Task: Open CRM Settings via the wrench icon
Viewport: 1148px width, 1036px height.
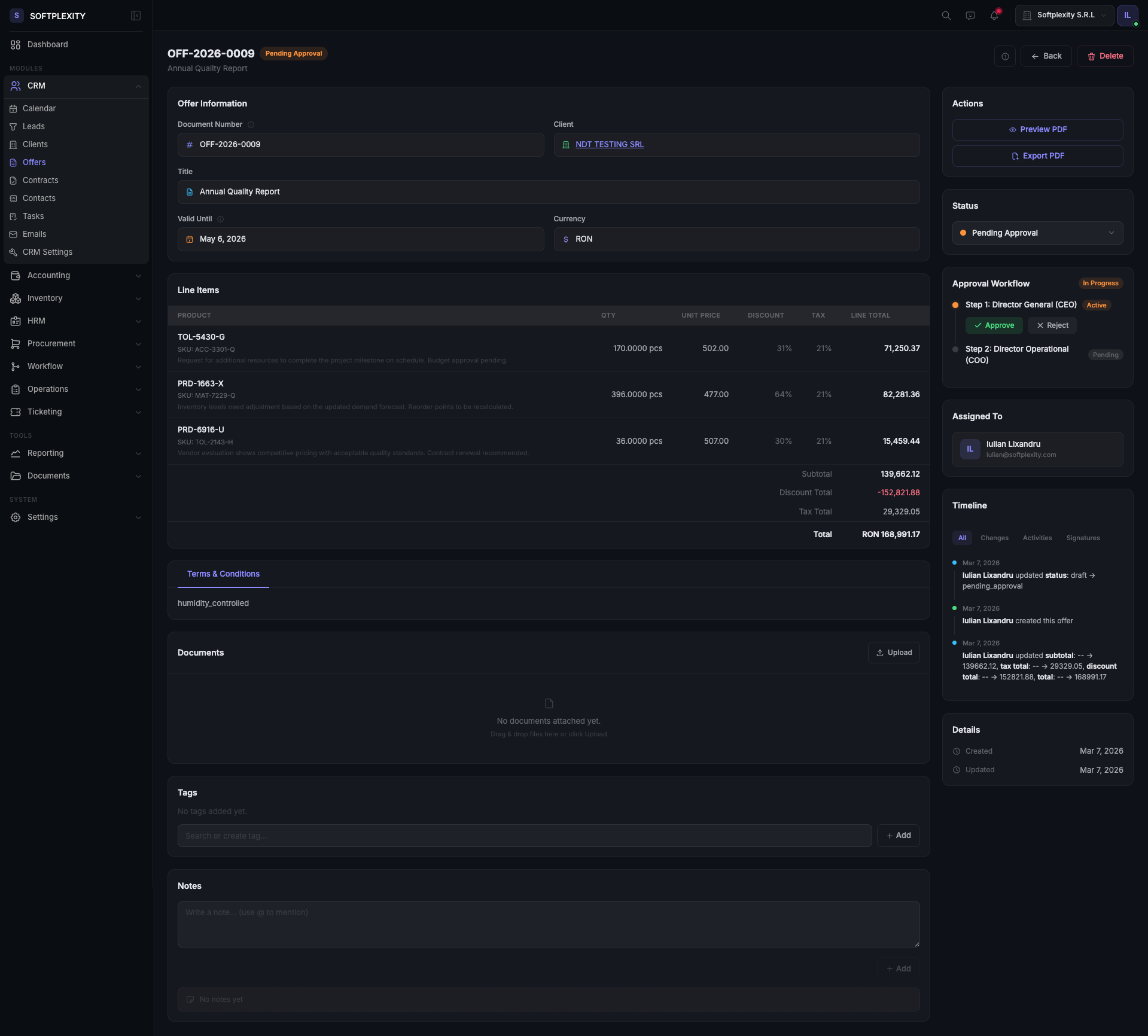Action: coord(14,252)
